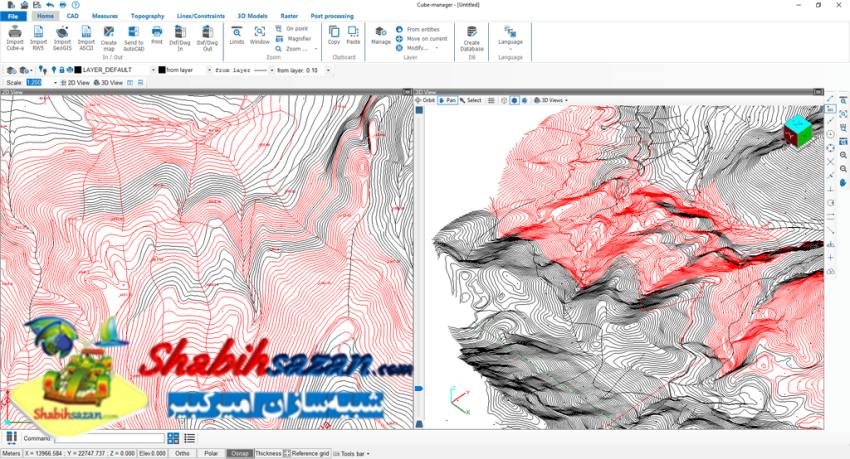Image resolution: width=850 pixels, height=459 pixels.
Task: Toggle Polar tracking in status bar
Action: coord(211,453)
